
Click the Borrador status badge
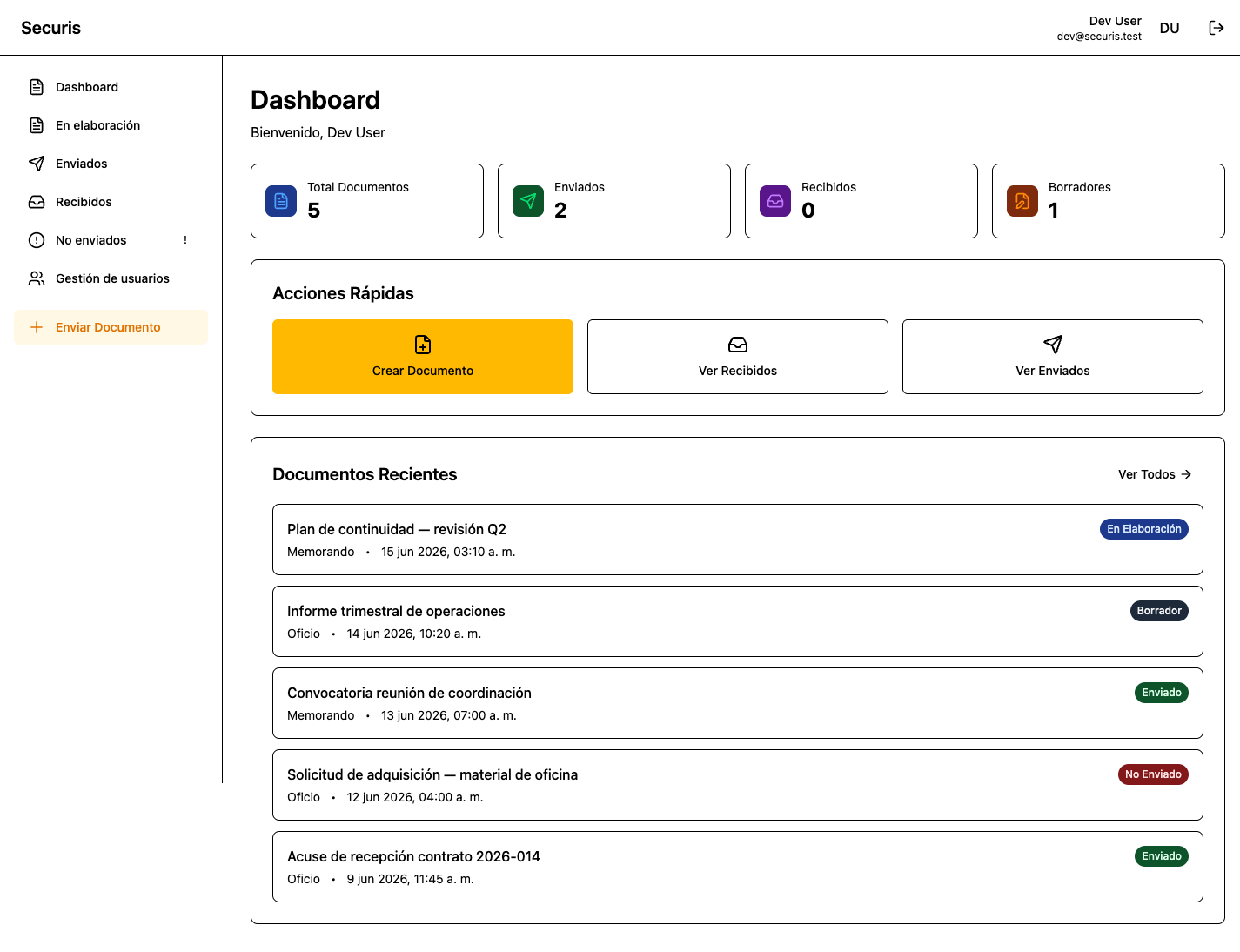tap(1159, 611)
